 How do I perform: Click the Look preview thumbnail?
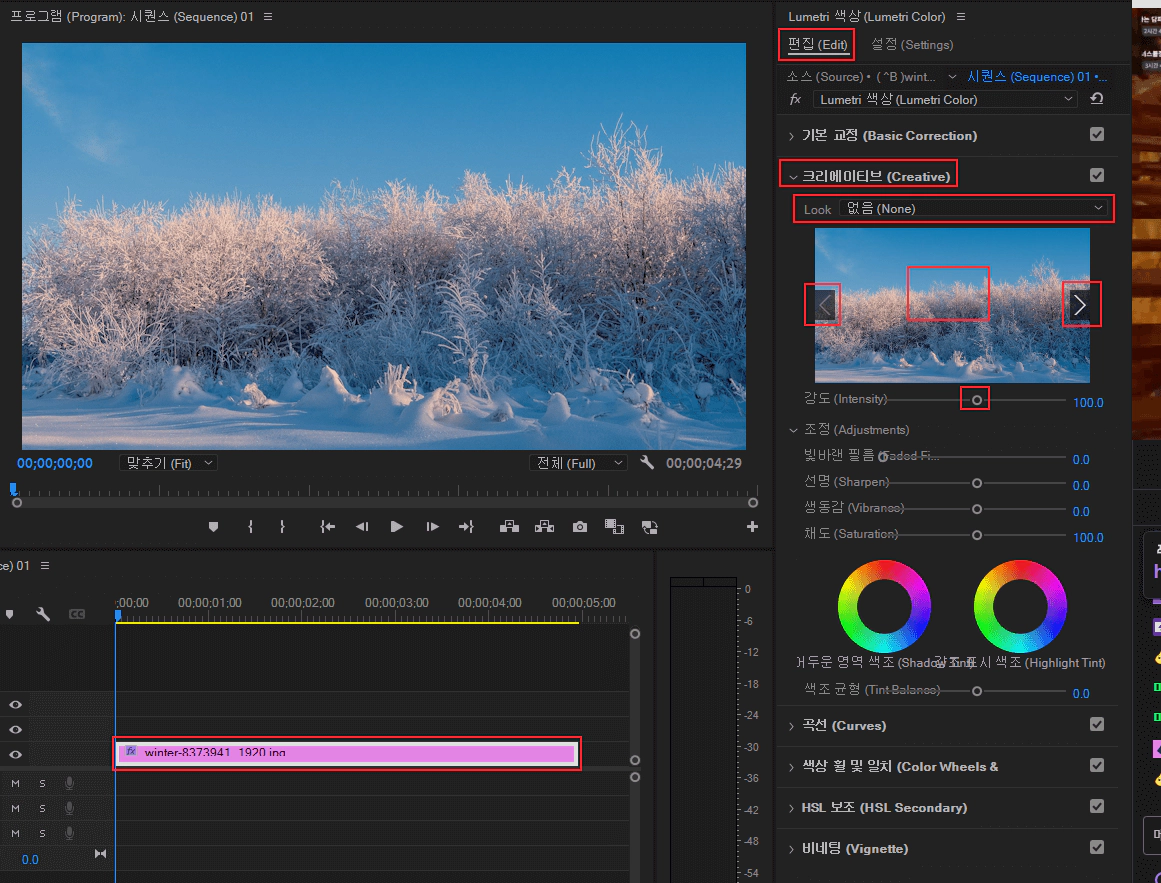pos(952,305)
